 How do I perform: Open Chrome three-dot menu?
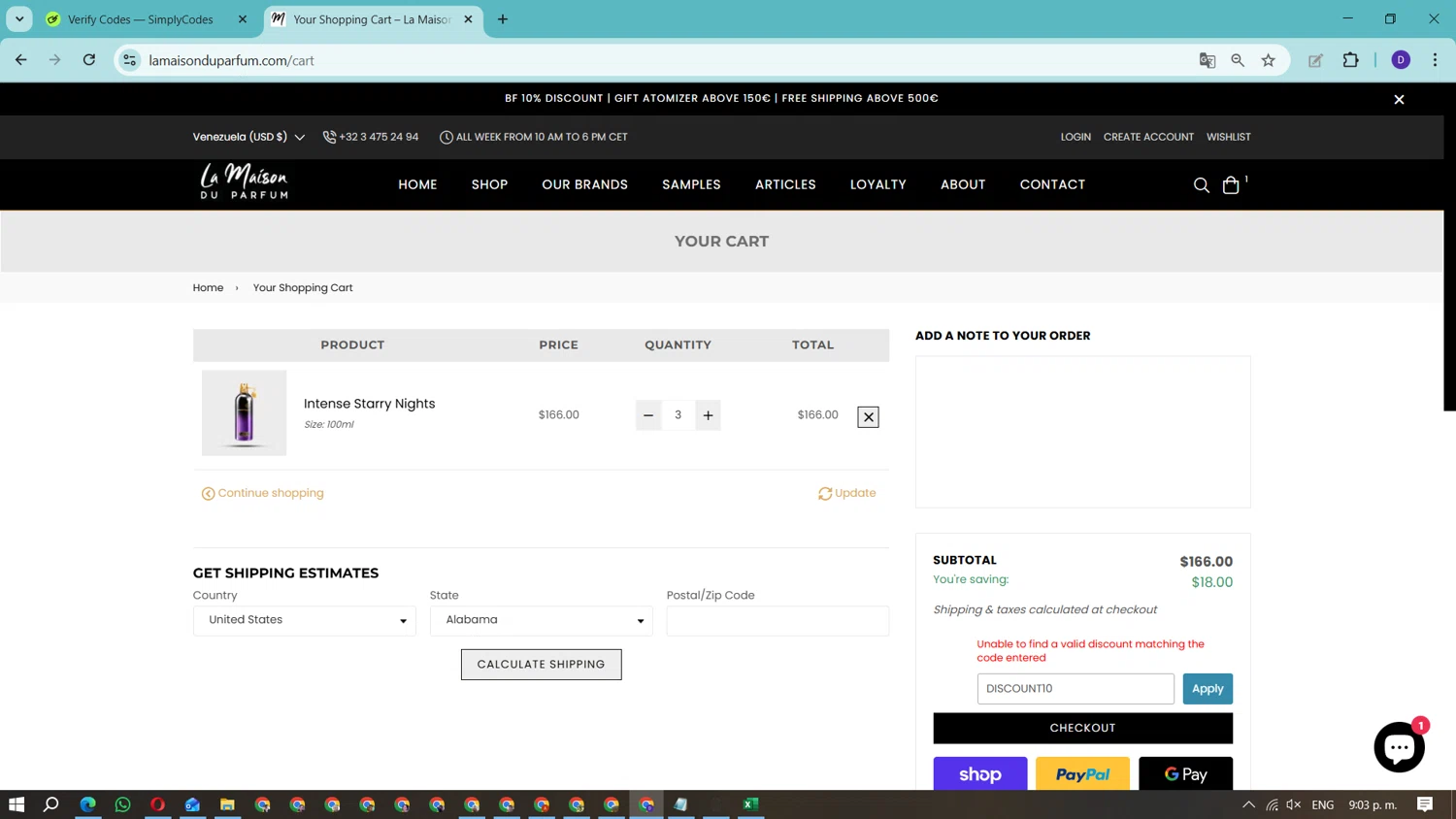coord(1435,60)
